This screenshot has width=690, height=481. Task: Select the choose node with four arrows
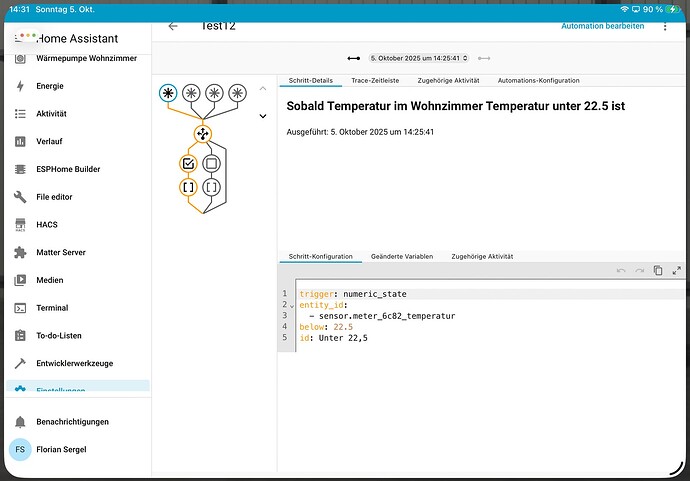pos(202,133)
